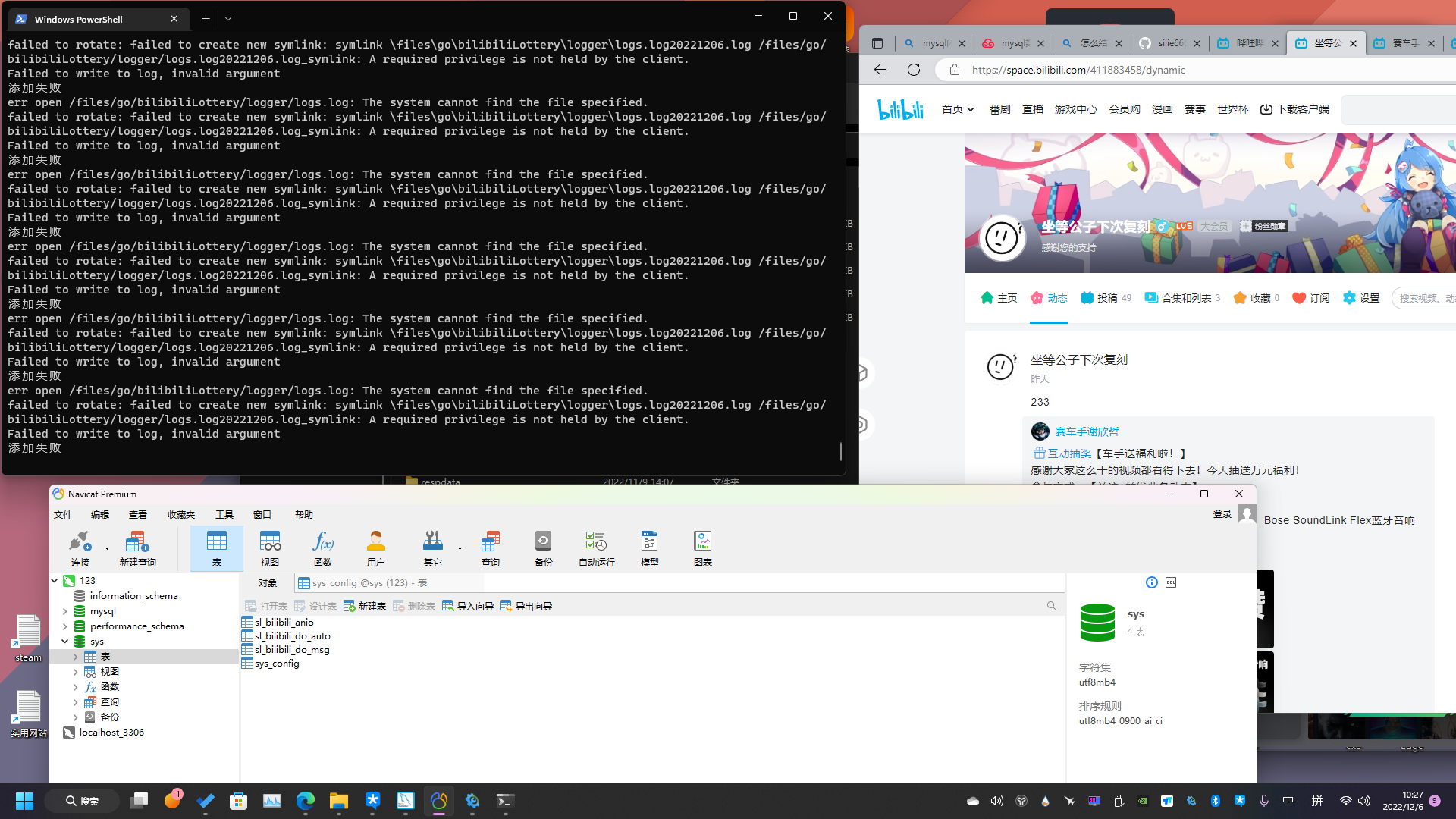Image resolution: width=1456 pixels, height=819 pixels.
Task: Open the File menu in Navicat
Action: 63,515
